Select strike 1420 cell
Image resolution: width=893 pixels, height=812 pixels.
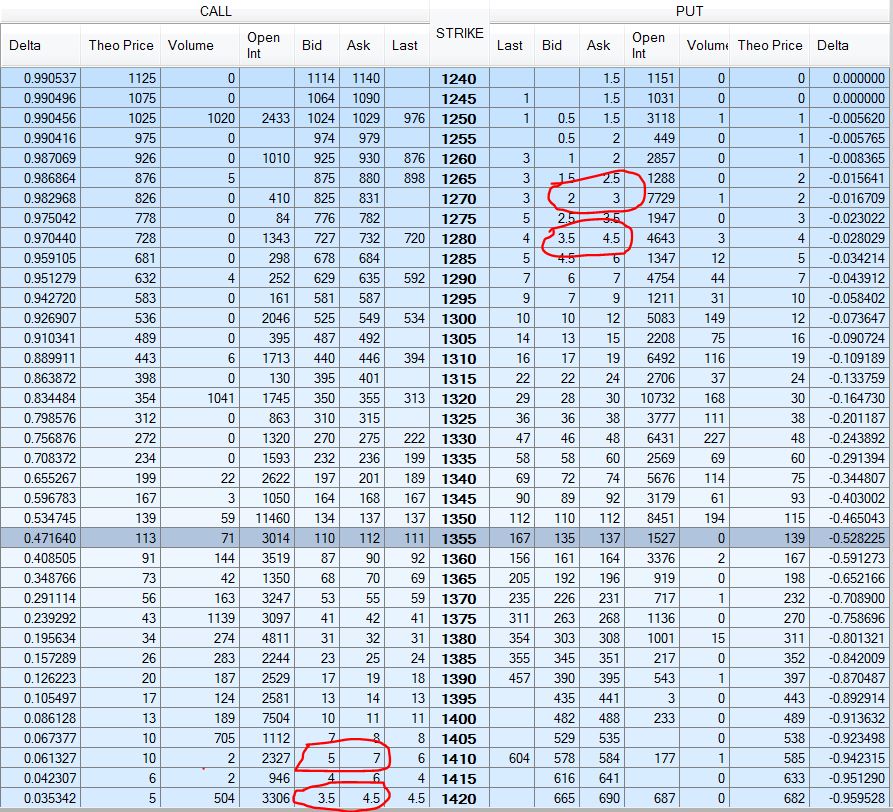pyautogui.click(x=459, y=798)
